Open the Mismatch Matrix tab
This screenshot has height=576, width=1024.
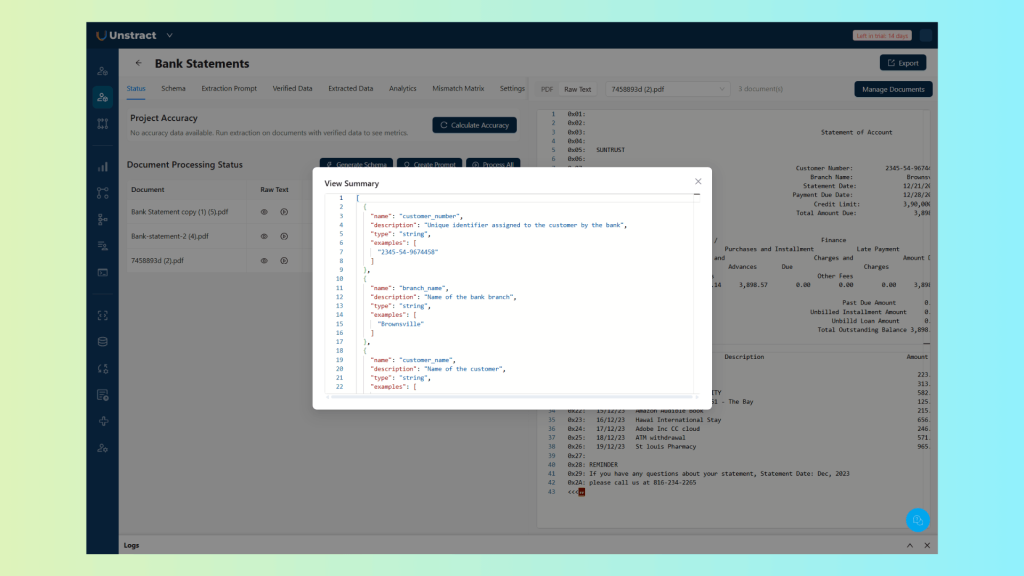(x=458, y=88)
